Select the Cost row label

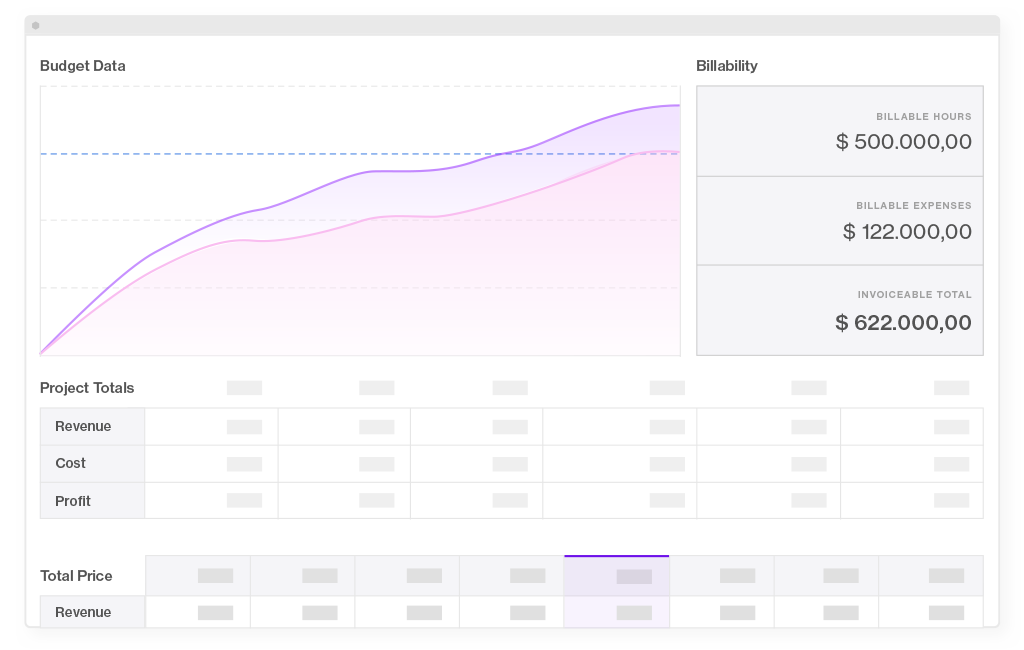pyautogui.click(x=71, y=463)
